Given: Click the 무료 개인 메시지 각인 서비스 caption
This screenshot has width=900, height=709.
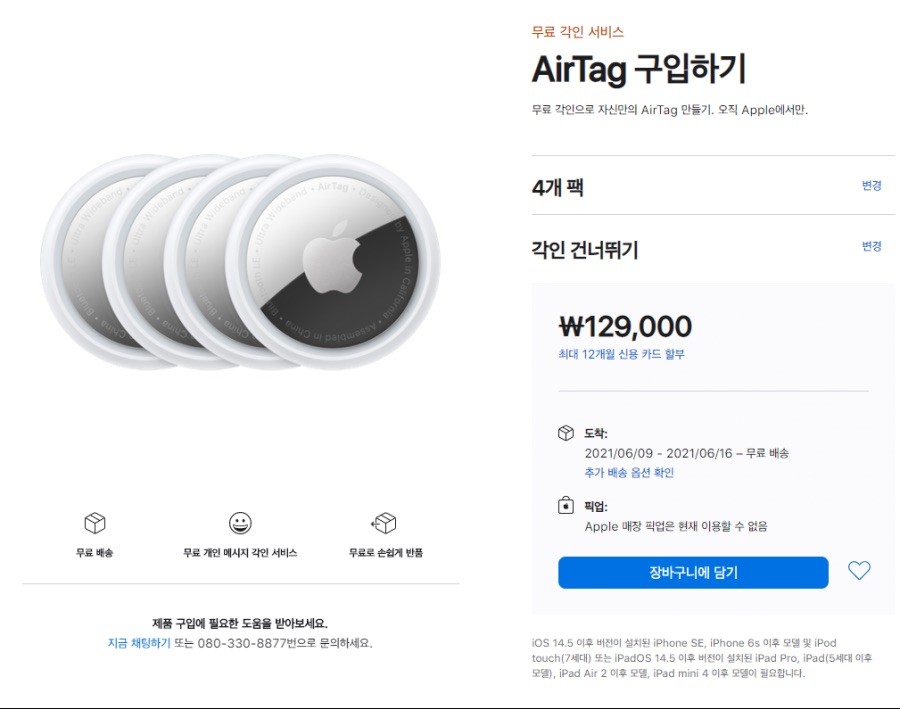Looking at the screenshot, I should pyautogui.click(x=240, y=553).
